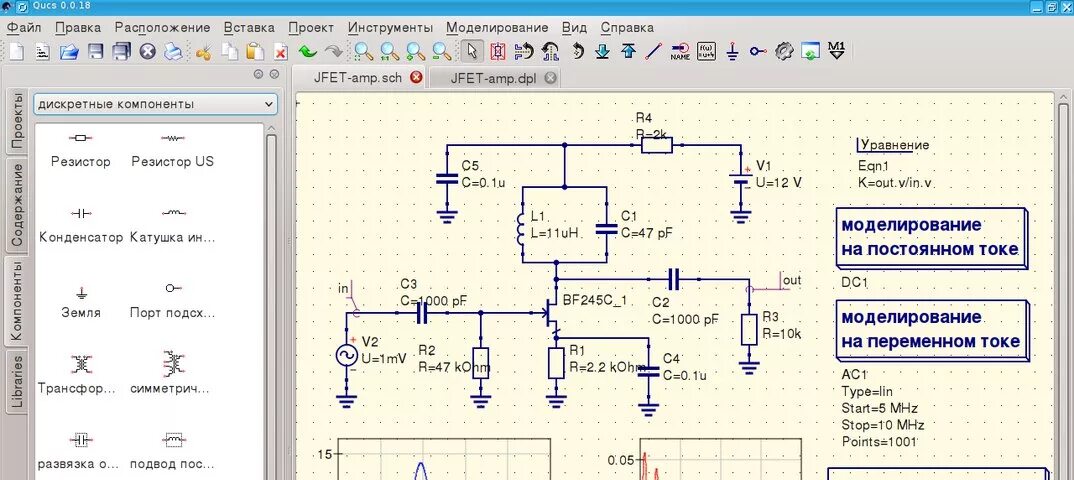Click the Save document toolbar icon

96,51
